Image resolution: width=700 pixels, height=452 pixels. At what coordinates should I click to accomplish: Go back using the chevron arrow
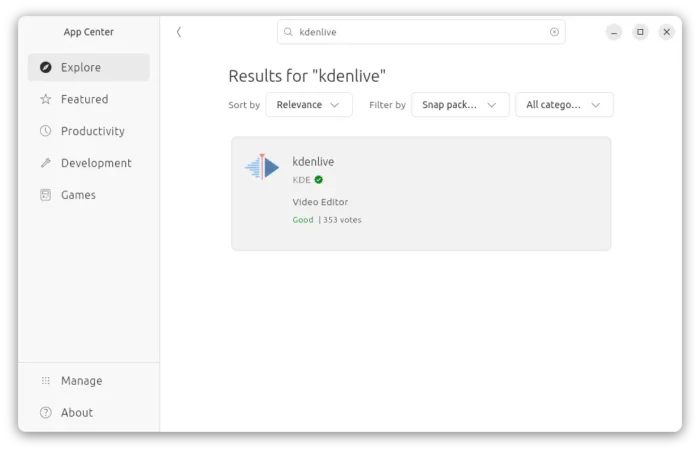[x=179, y=32]
